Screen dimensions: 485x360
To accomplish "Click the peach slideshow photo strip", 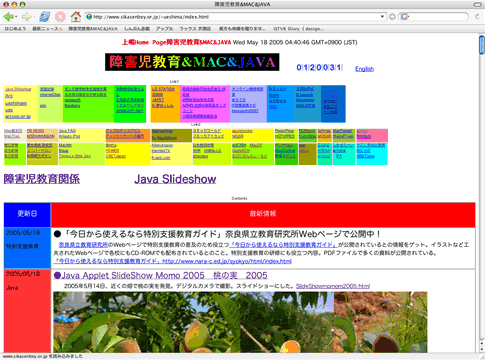I will pos(240,322).
